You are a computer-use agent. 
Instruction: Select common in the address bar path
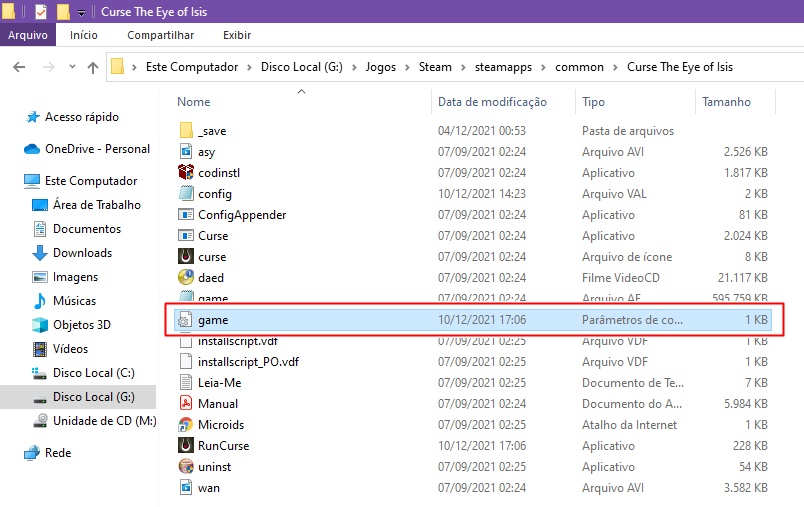(579, 67)
